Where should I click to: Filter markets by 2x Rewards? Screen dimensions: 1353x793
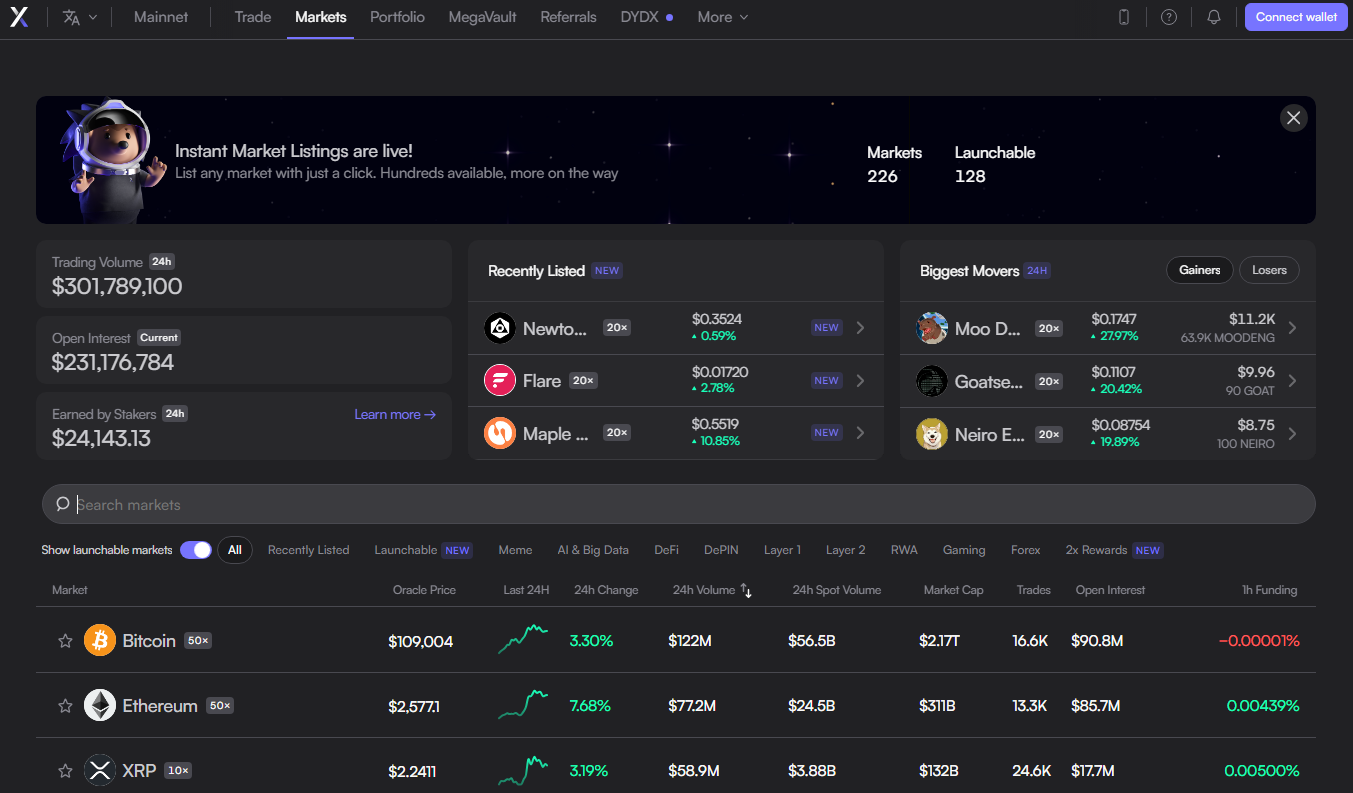coord(1114,550)
